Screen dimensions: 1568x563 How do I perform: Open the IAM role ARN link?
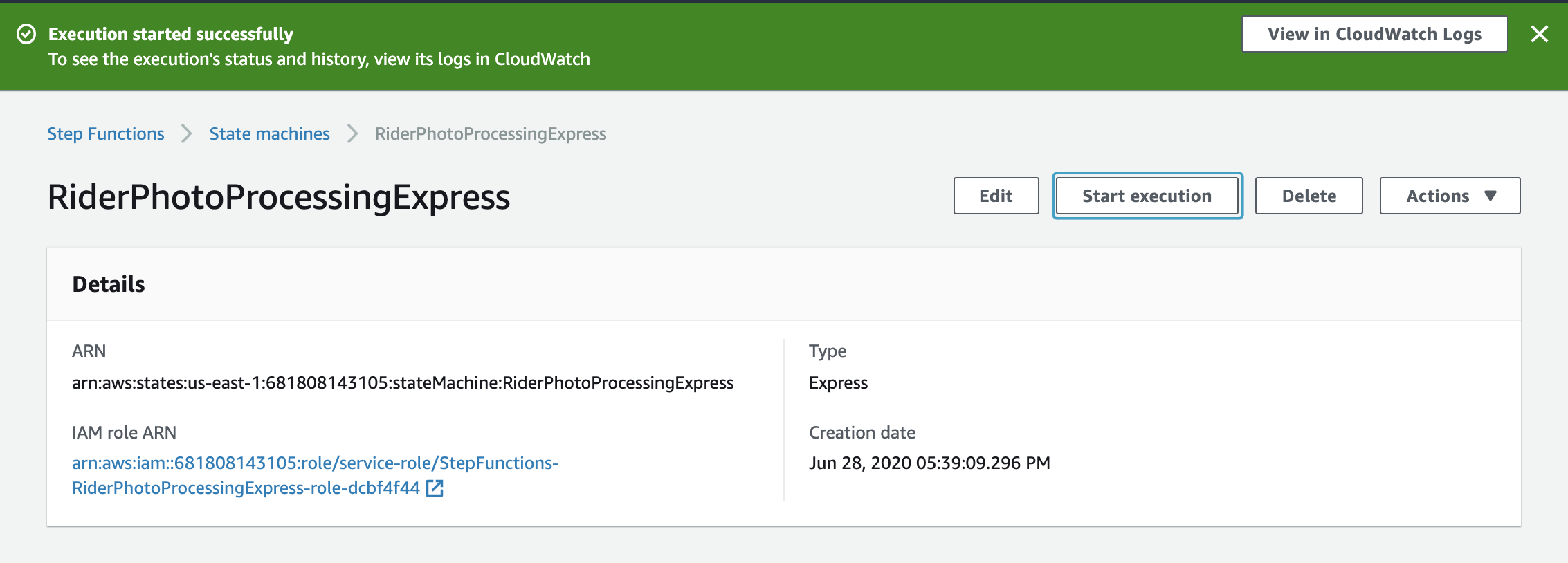[316, 475]
